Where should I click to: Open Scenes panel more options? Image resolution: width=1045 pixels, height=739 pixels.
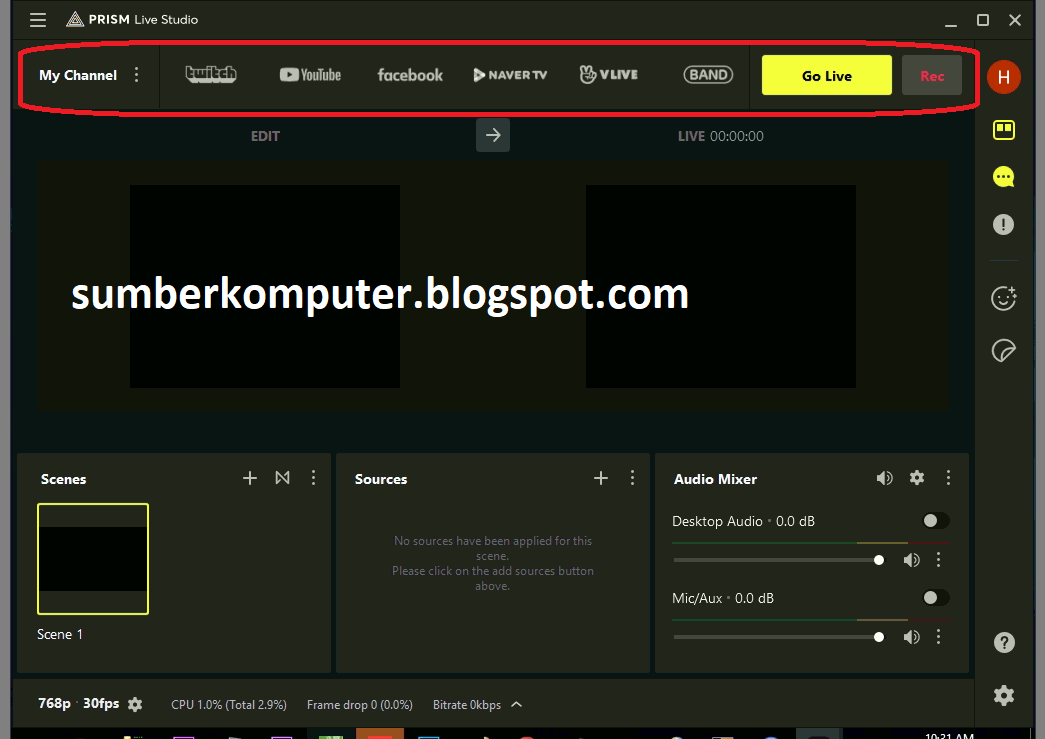[x=313, y=478]
